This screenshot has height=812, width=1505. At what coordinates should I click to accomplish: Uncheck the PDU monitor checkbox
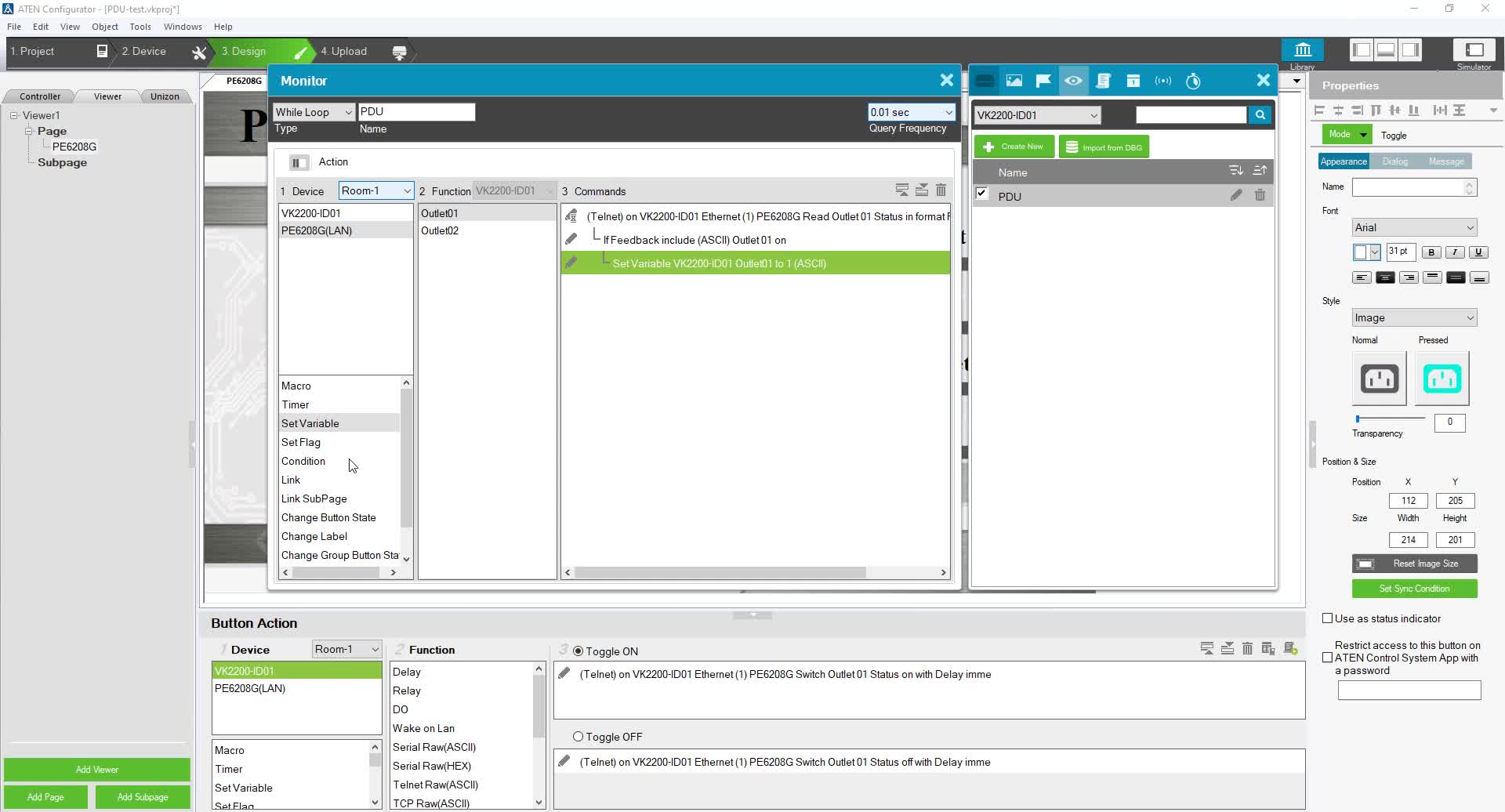pyautogui.click(x=981, y=194)
